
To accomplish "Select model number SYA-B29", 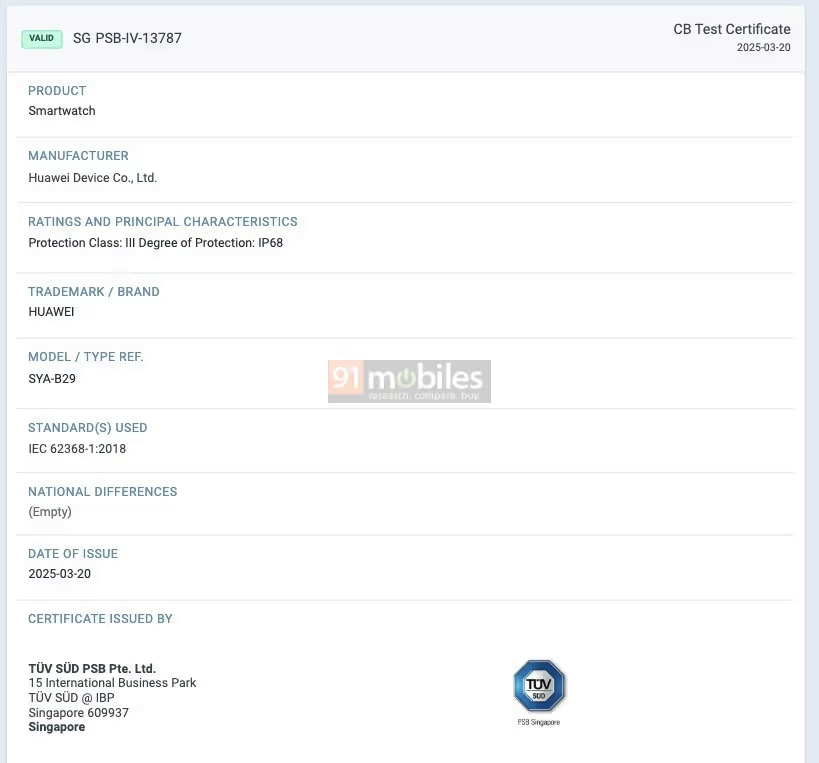I will 52,379.
